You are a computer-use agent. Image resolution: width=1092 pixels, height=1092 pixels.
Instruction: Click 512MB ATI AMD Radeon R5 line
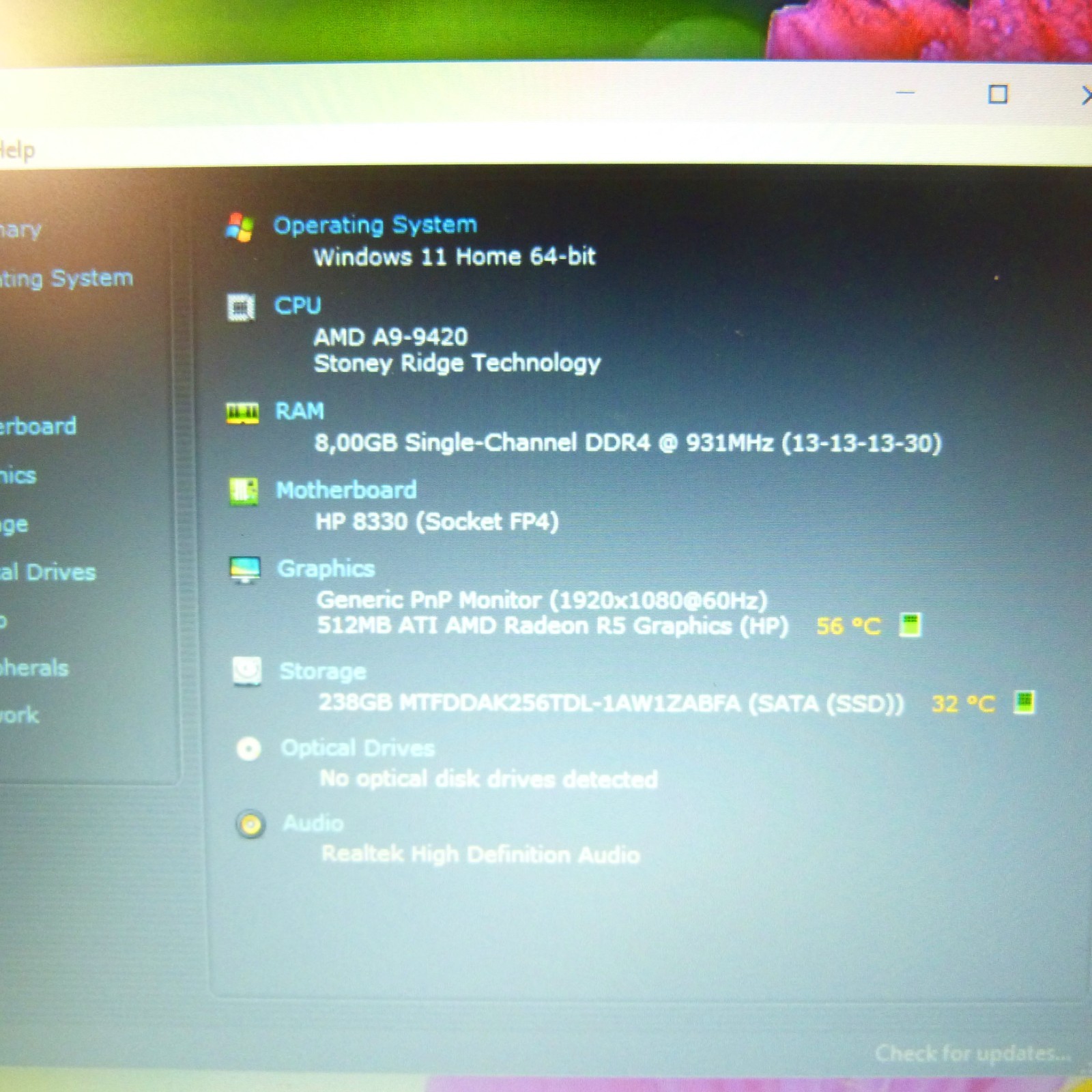553,625
